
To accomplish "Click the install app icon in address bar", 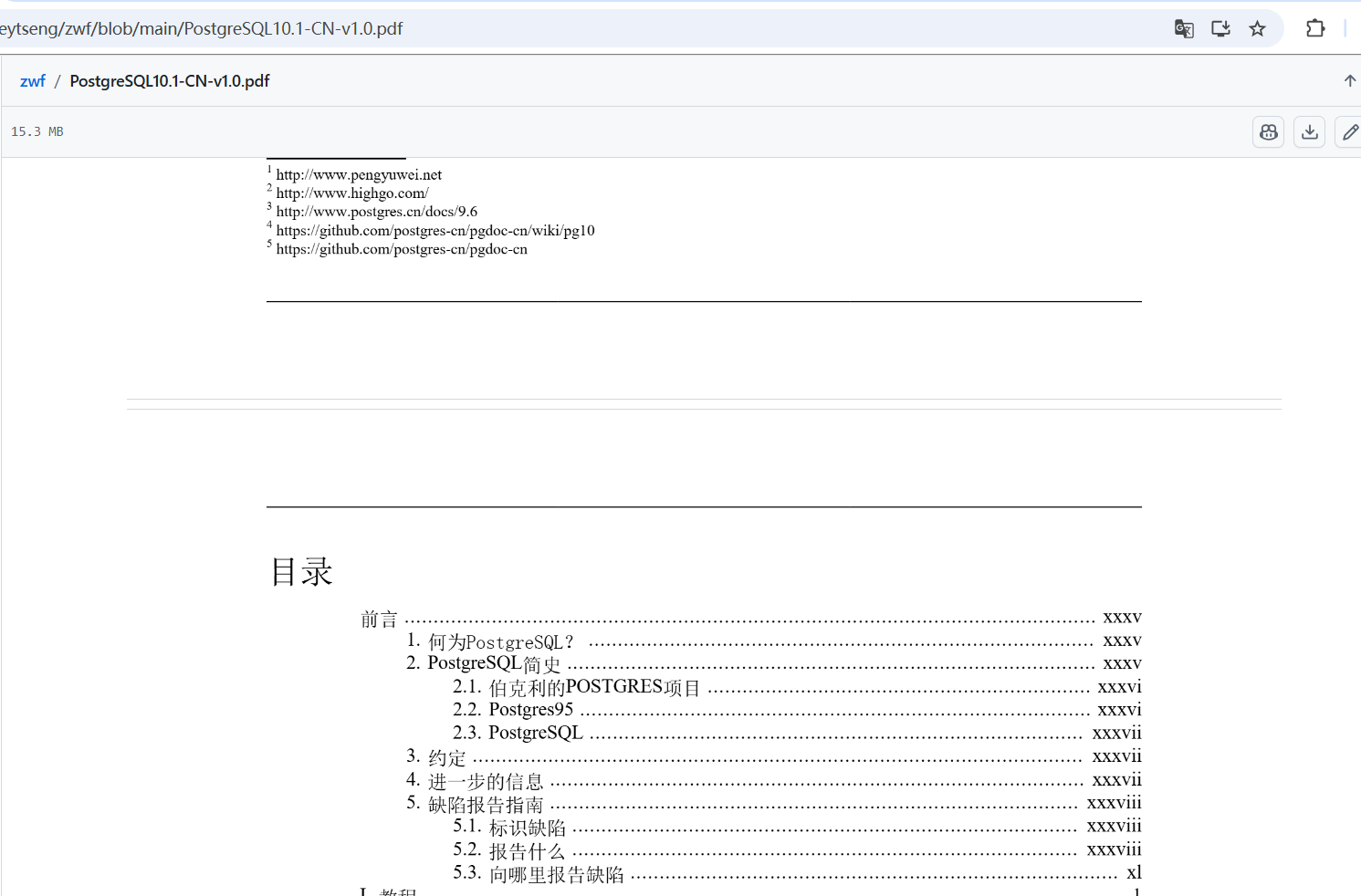I will pos(1220,28).
